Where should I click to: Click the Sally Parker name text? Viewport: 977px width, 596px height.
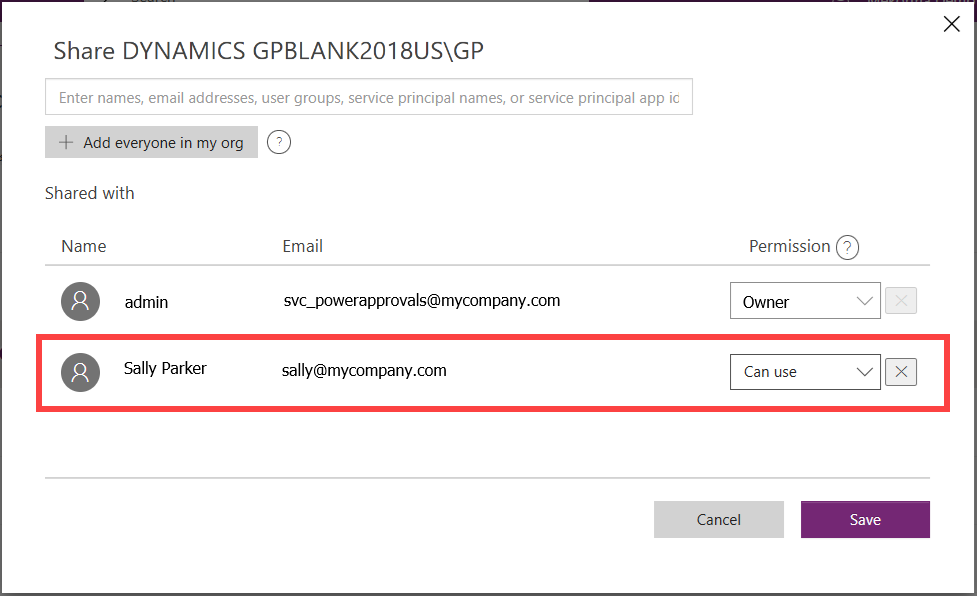click(x=165, y=369)
